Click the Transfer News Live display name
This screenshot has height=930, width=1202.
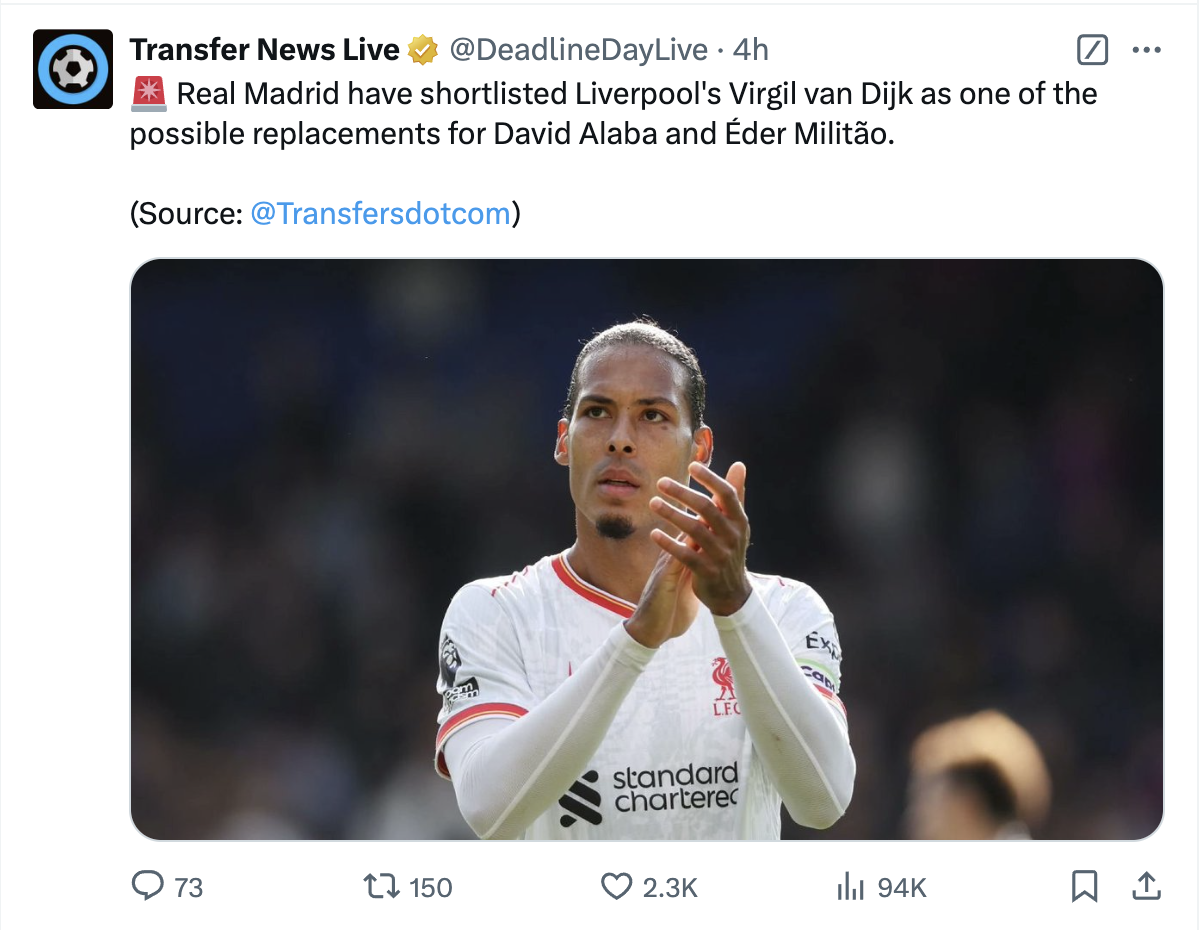click(265, 49)
